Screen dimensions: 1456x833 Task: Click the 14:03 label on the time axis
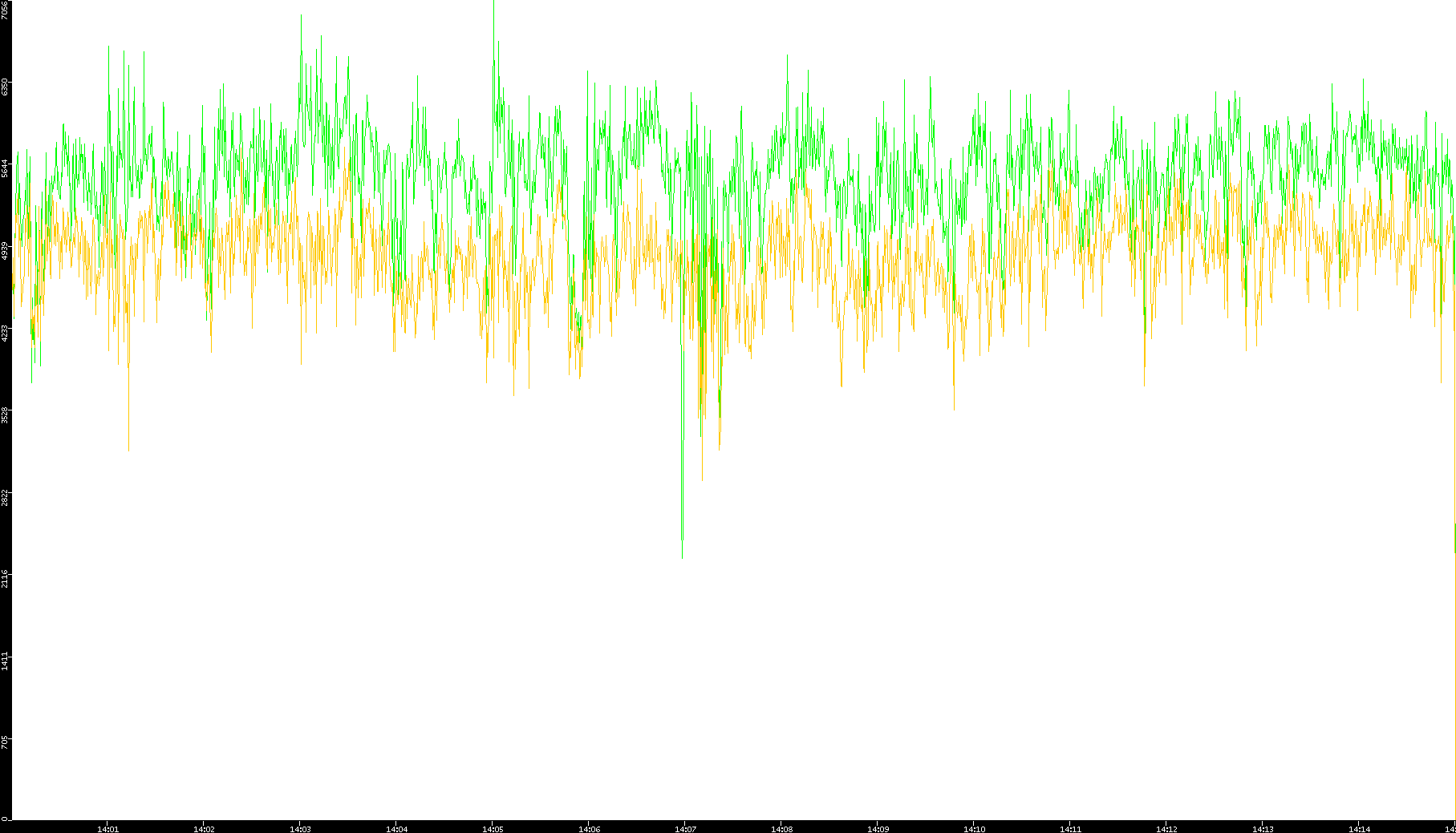(301, 828)
